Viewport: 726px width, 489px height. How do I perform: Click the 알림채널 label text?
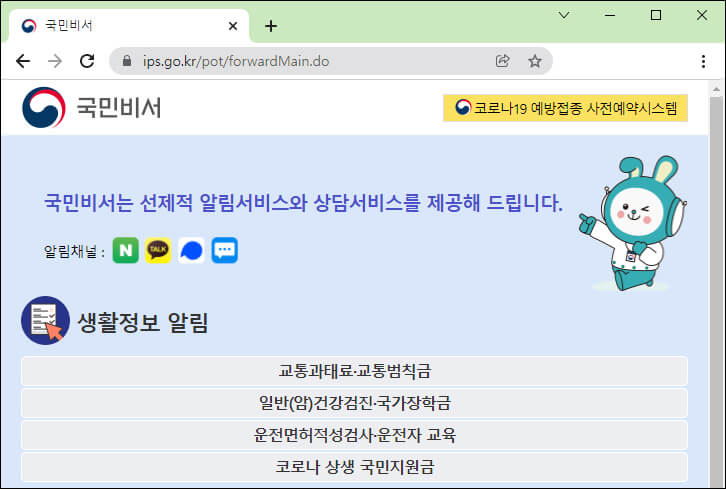[74, 251]
